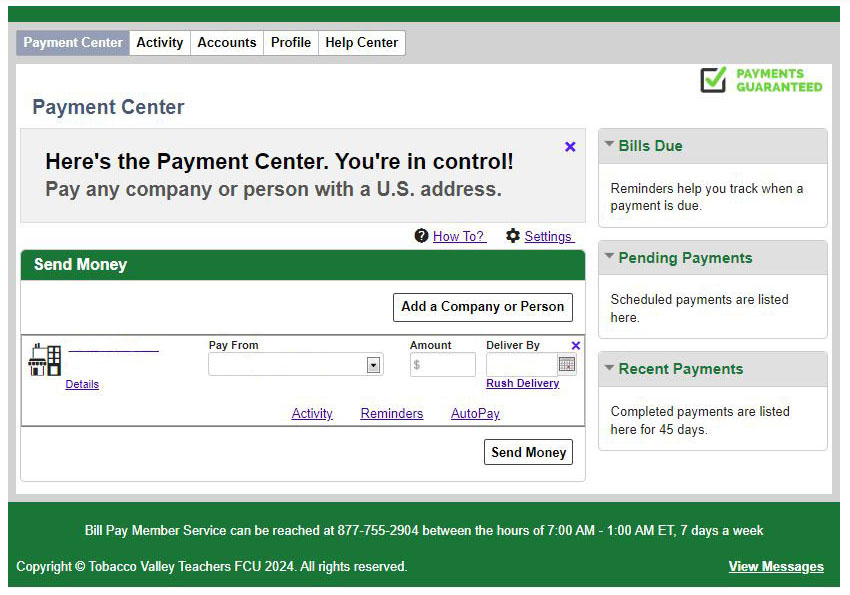
Task: Click into the Amount input field
Action: pyautogui.click(x=443, y=365)
